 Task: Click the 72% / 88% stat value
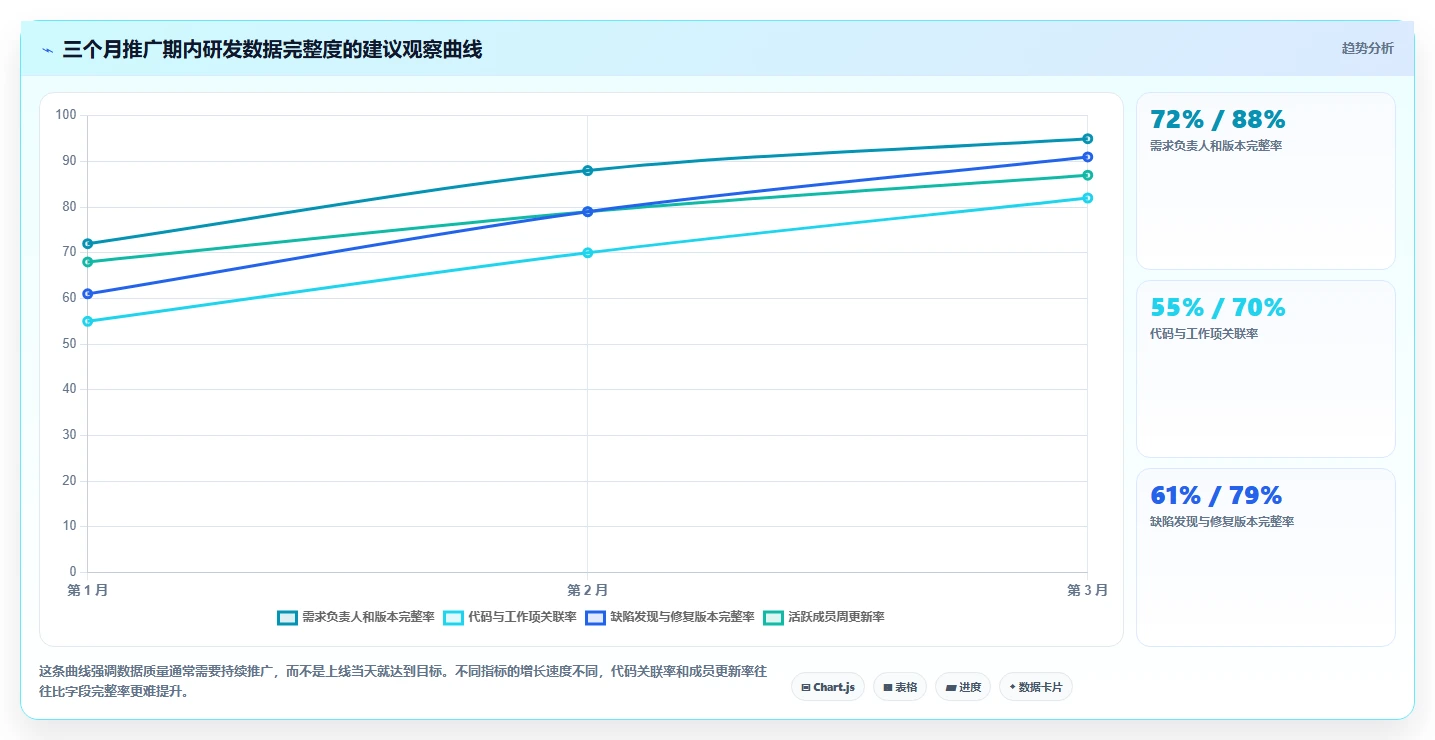pyautogui.click(x=1218, y=120)
